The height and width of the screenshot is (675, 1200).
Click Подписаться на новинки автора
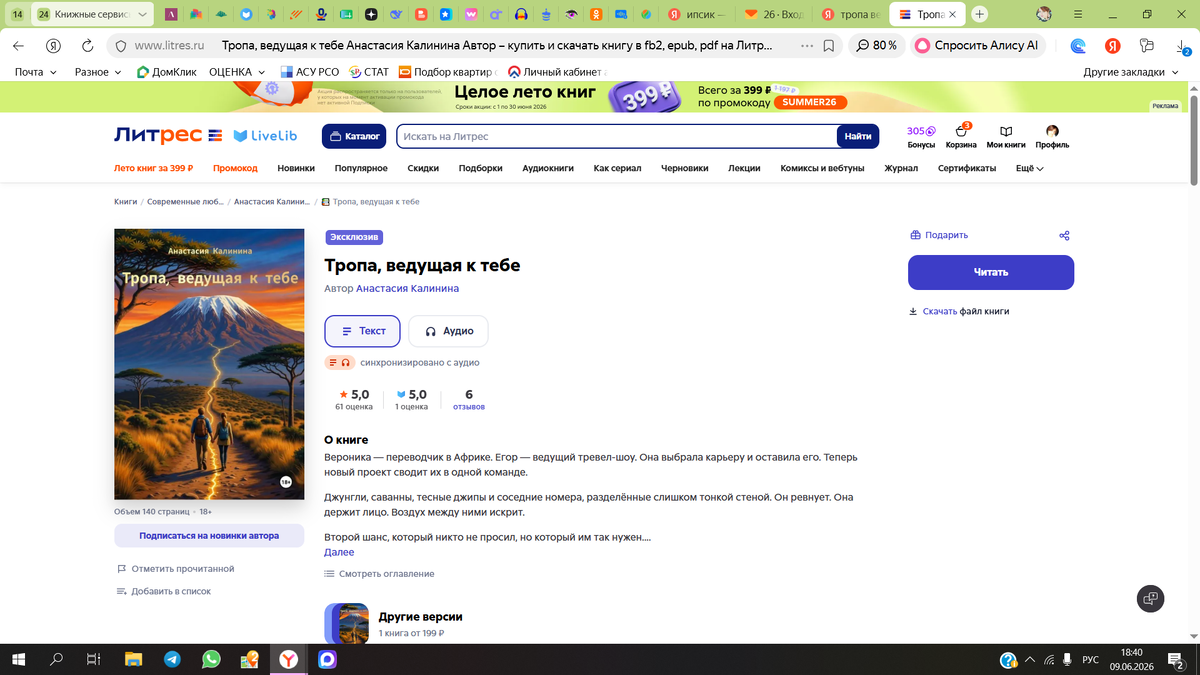(209, 536)
